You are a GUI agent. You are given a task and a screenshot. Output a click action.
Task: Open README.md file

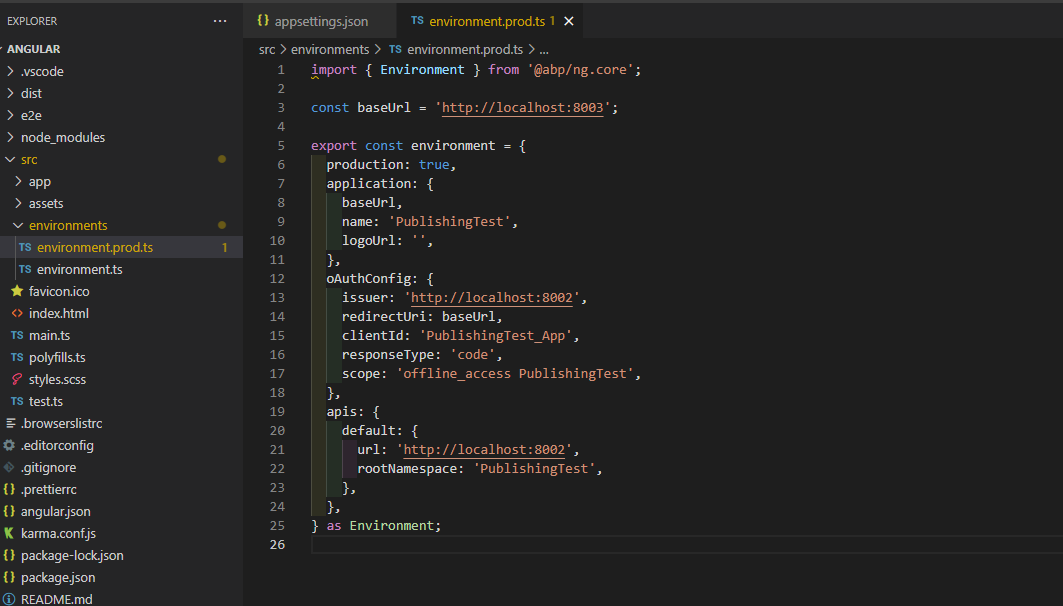[56, 599]
